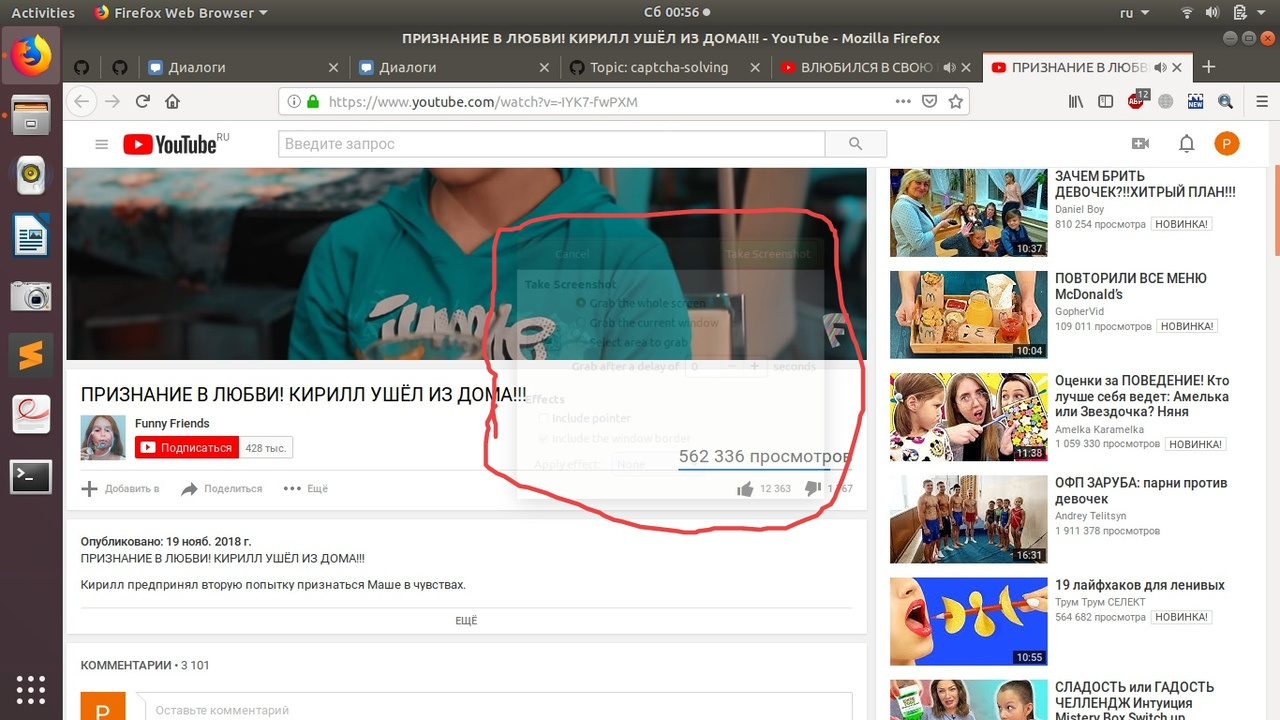Image resolution: width=1280 pixels, height=720 pixels.
Task: Save the page to Pocket
Action: tap(929, 101)
